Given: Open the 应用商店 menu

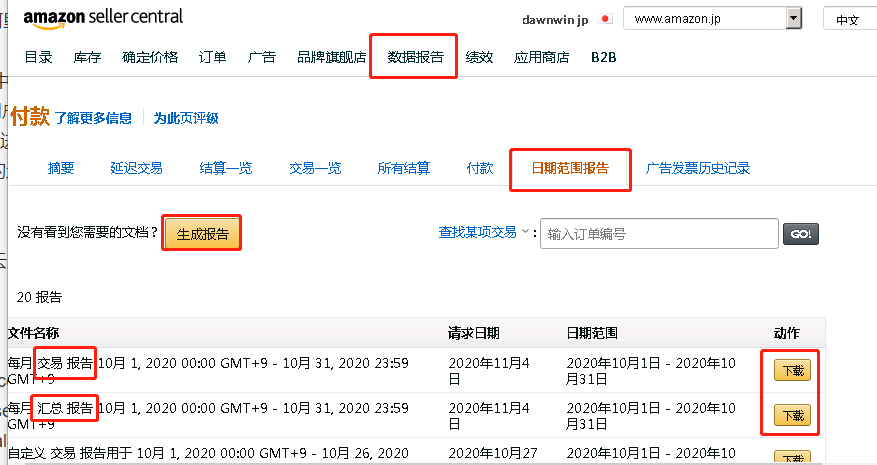Looking at the screenshot, I should click(541, 57).
